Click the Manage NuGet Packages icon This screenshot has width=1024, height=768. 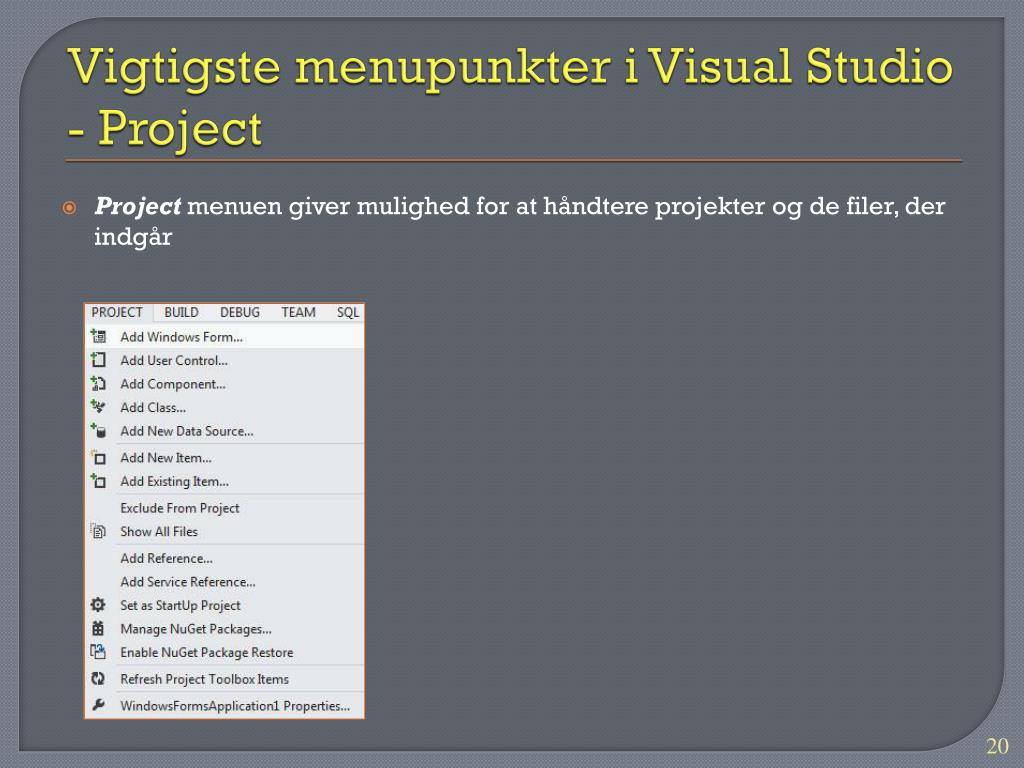pos(98,628)
